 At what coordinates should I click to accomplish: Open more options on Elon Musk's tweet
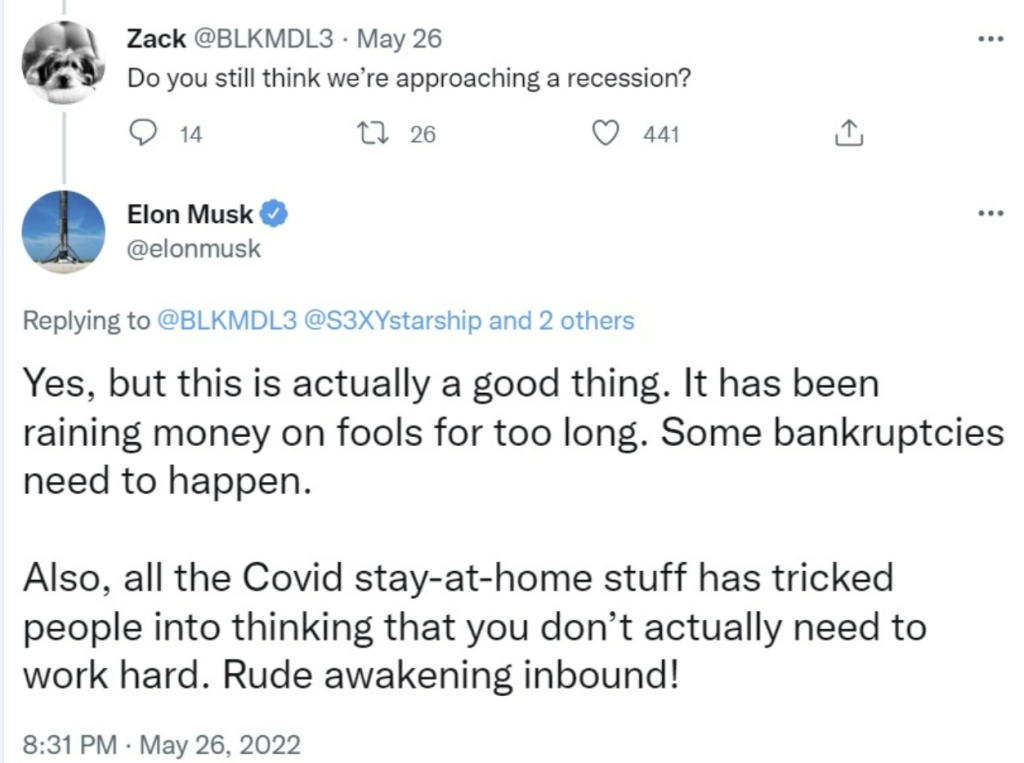click(x=990, y=213)
